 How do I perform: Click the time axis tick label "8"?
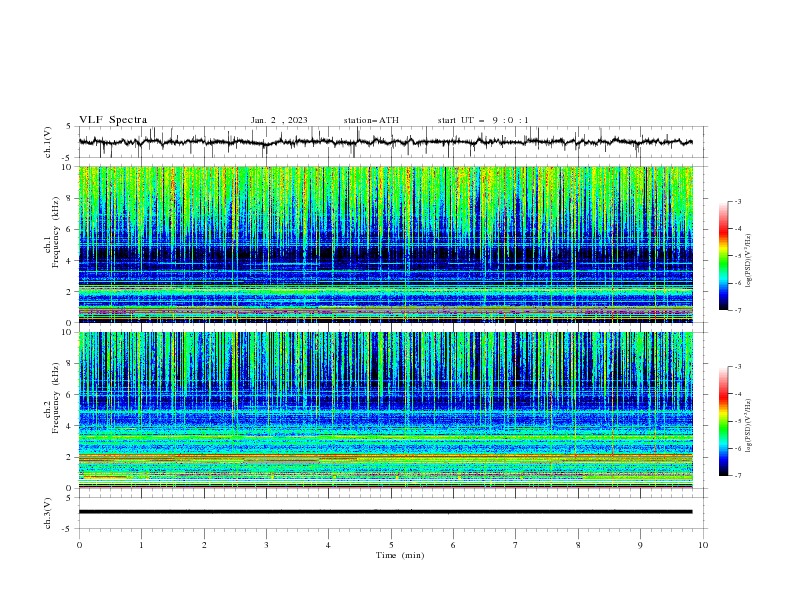tap(578, 545)
